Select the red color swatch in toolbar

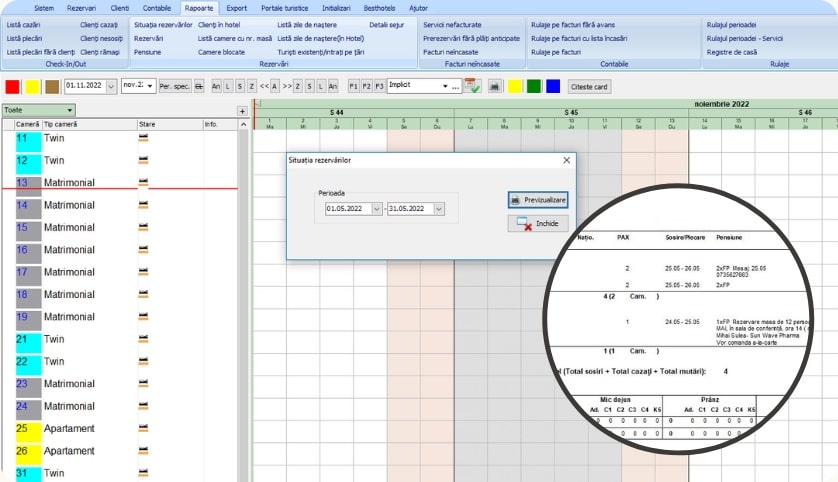[12, 86]
